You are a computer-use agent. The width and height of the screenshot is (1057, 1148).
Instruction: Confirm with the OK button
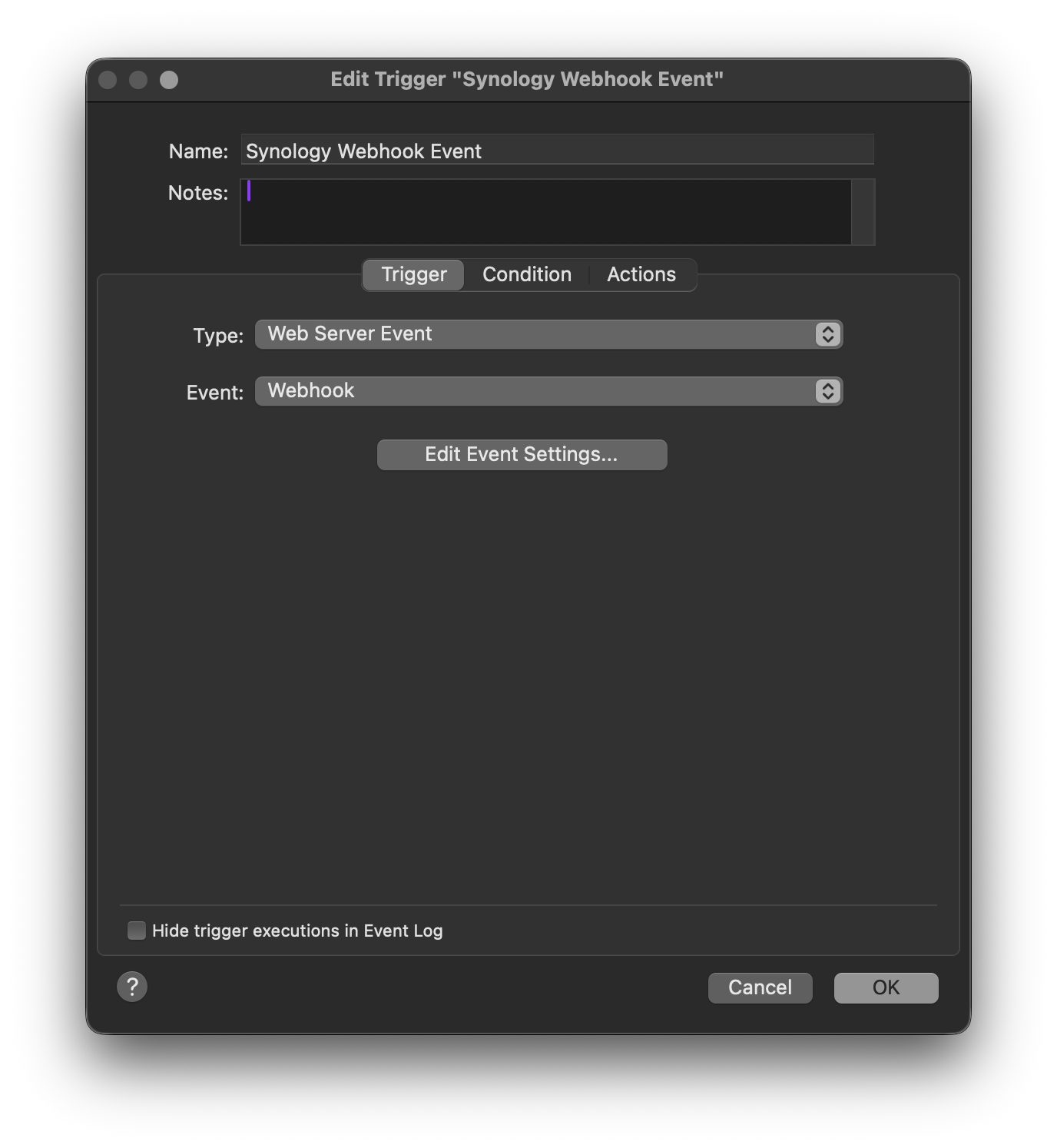tap(886, 987)
